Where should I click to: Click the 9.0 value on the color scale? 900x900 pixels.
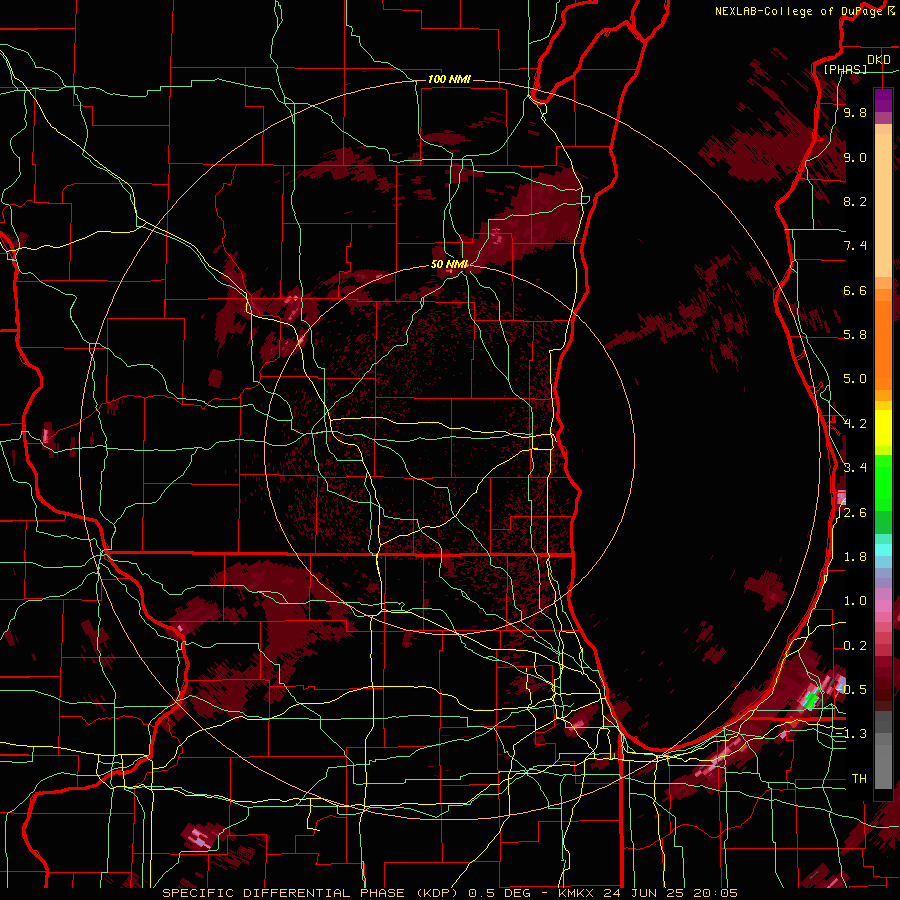pyautogui.click(x=855, y=157)
